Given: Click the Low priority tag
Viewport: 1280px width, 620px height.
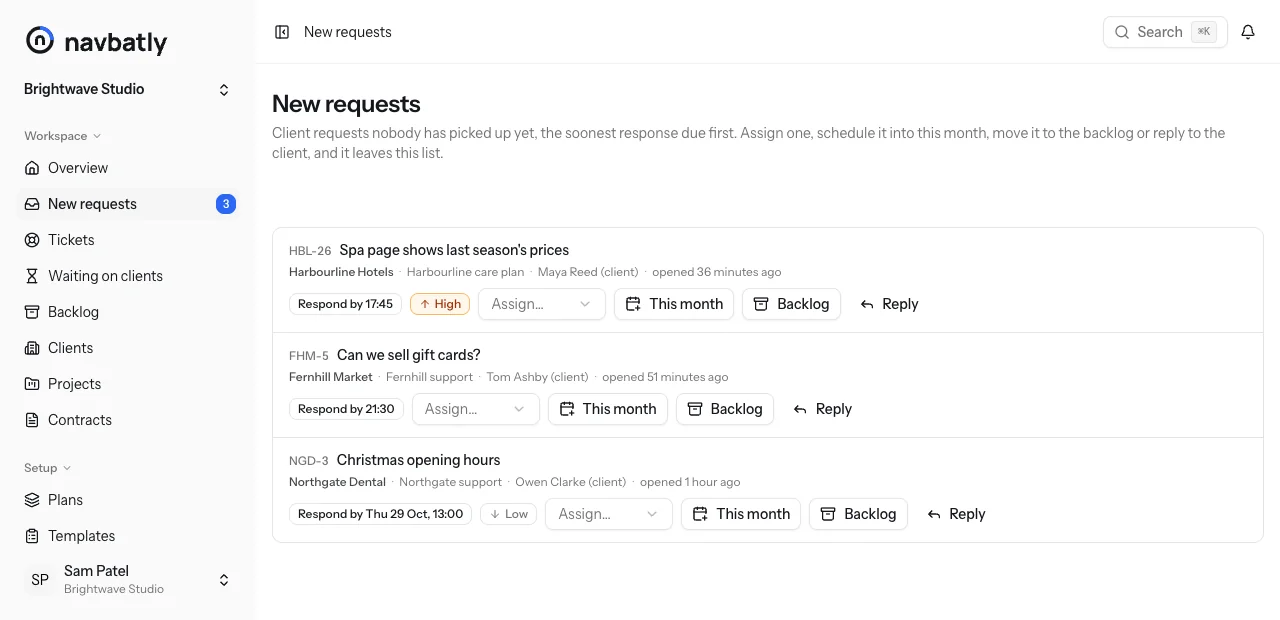Looking at the screenshot, I should click(508, 514).
